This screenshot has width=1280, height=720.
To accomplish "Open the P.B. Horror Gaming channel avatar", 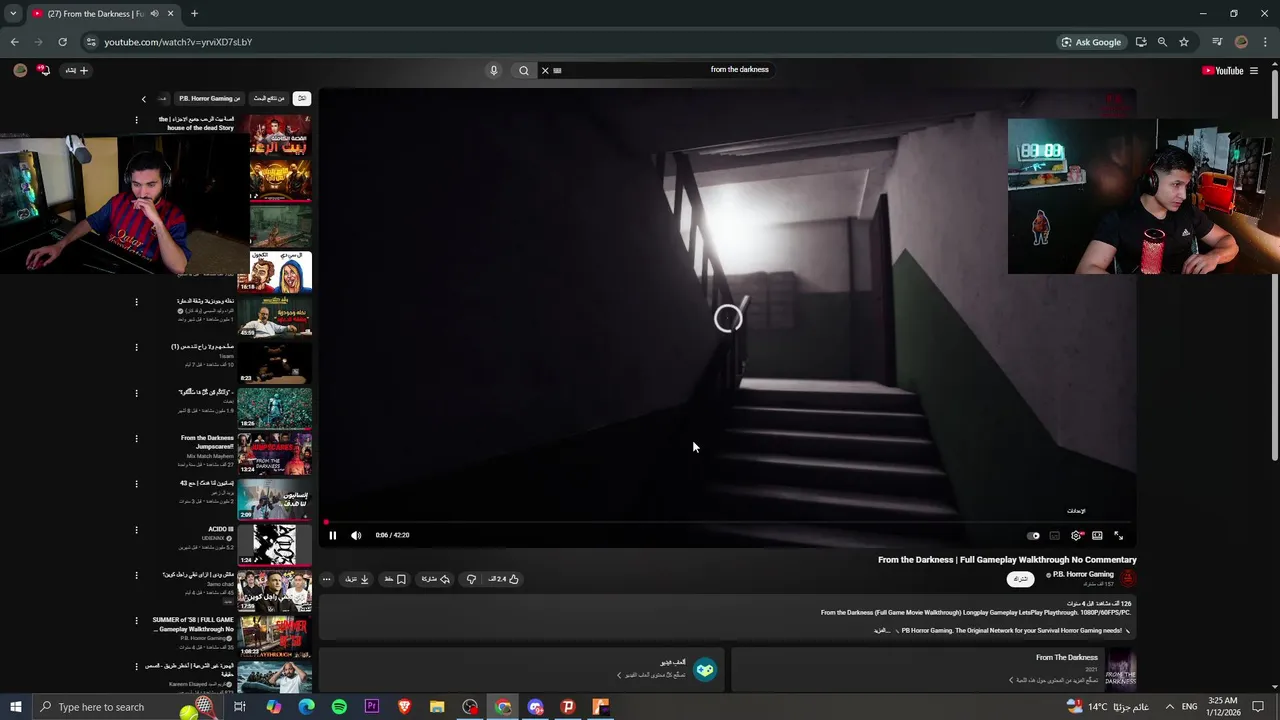I will 1128,578.
